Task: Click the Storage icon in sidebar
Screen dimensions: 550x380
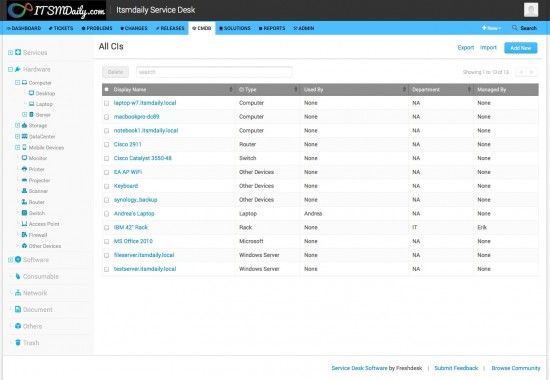Action: click(x=25, y=125)
